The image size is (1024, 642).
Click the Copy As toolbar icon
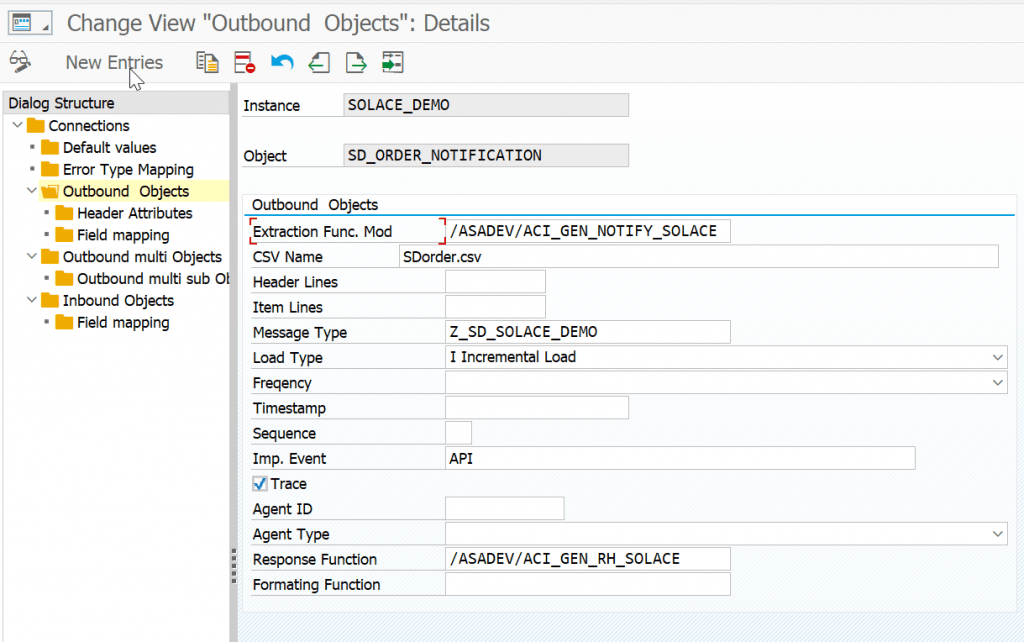click(x=207, y=62)
